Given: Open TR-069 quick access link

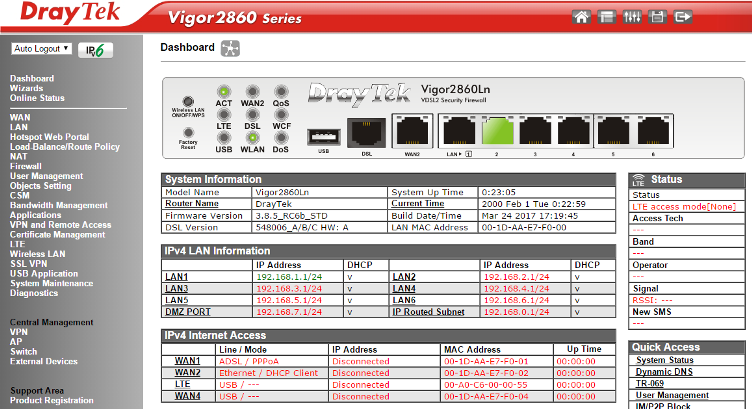Looking at the screenshot, I should 650,384.
